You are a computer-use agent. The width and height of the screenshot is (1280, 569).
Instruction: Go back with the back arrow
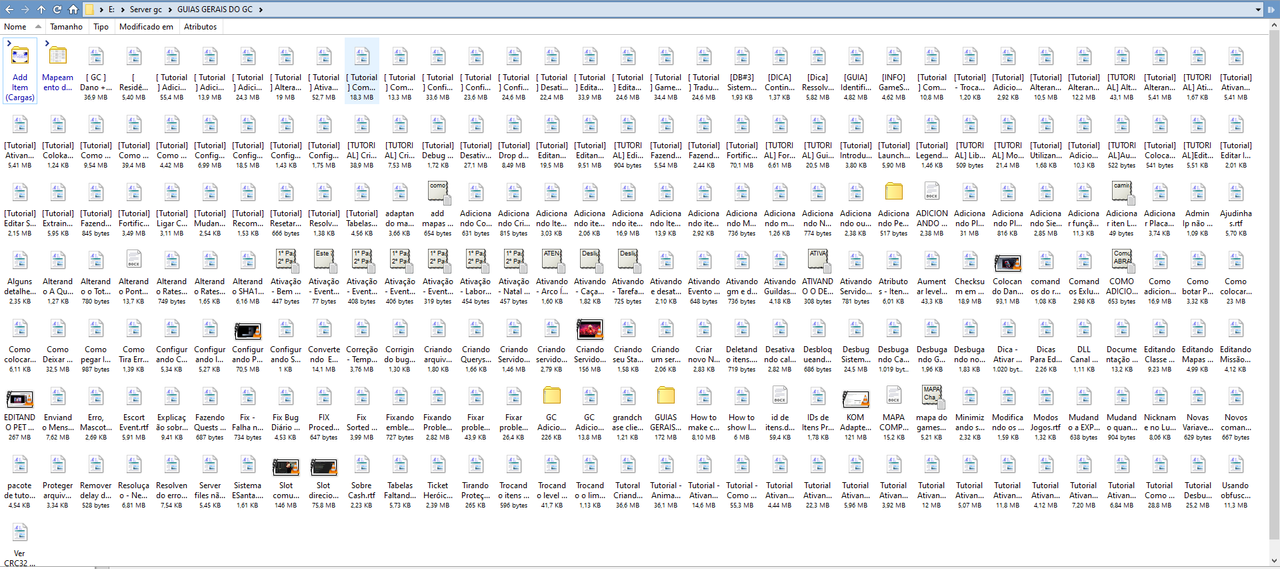click(x=8, y=9)
